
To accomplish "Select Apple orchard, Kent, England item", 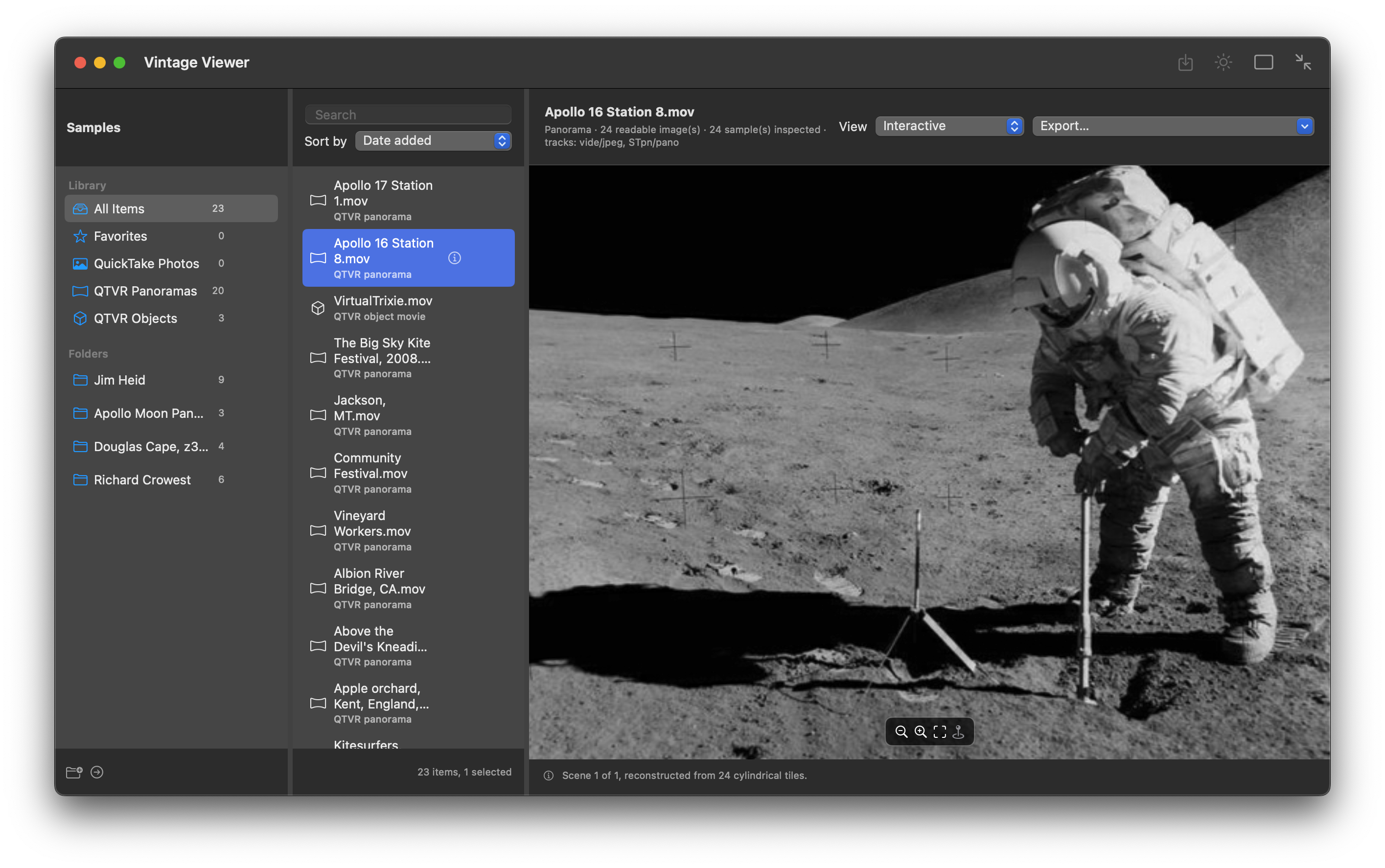I will [x=408, y=703].
